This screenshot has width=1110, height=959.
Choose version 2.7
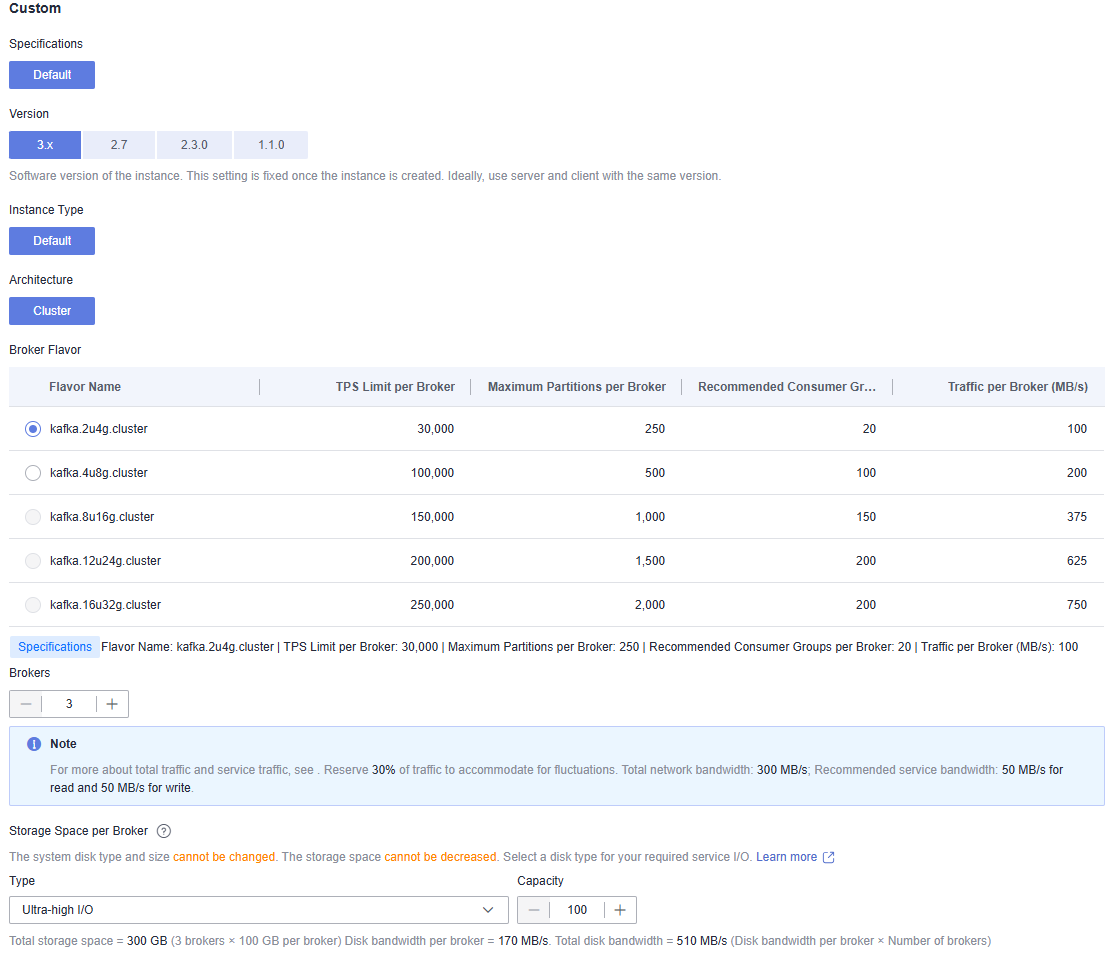pos(119,145)
